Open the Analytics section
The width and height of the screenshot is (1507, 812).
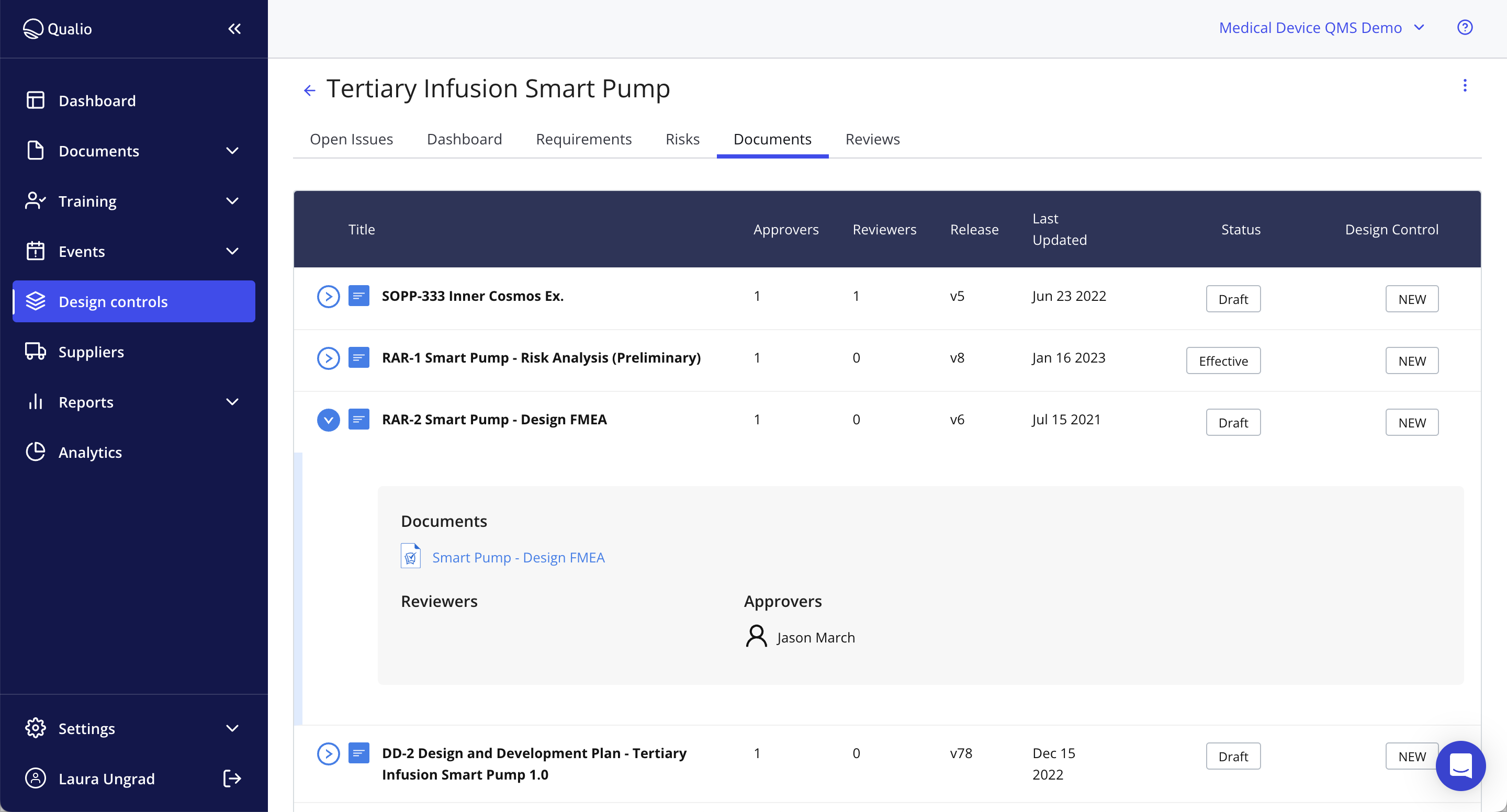89,452
